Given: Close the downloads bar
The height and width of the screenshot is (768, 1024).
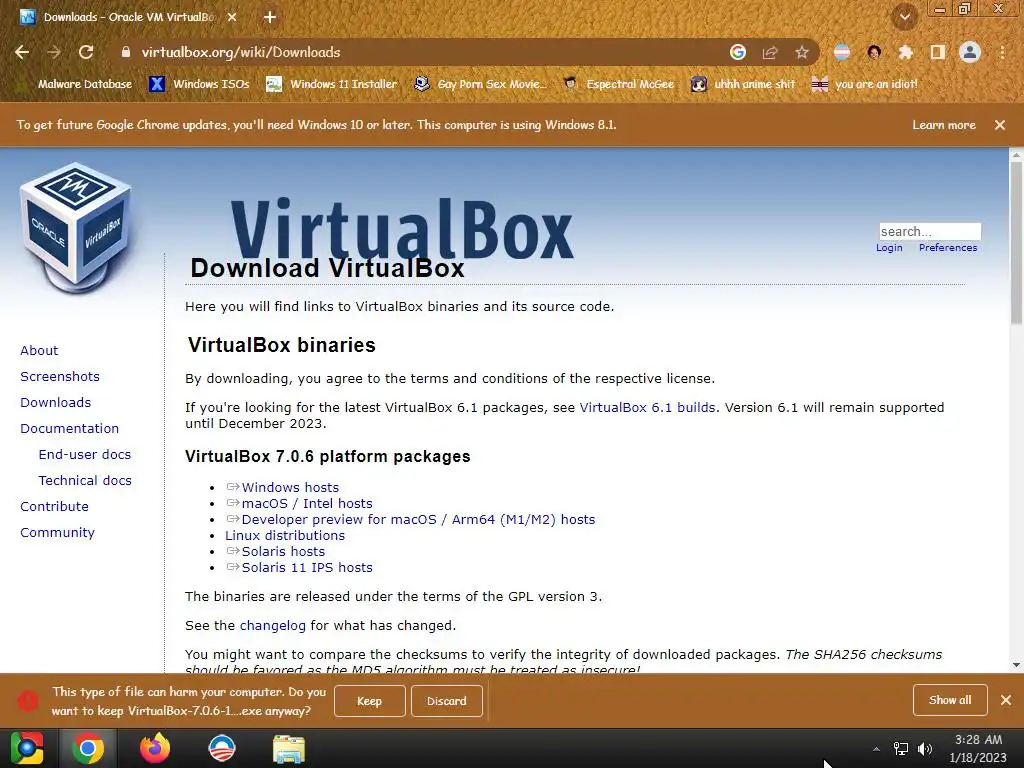Looking at the screenshot, I should 1006,700.
